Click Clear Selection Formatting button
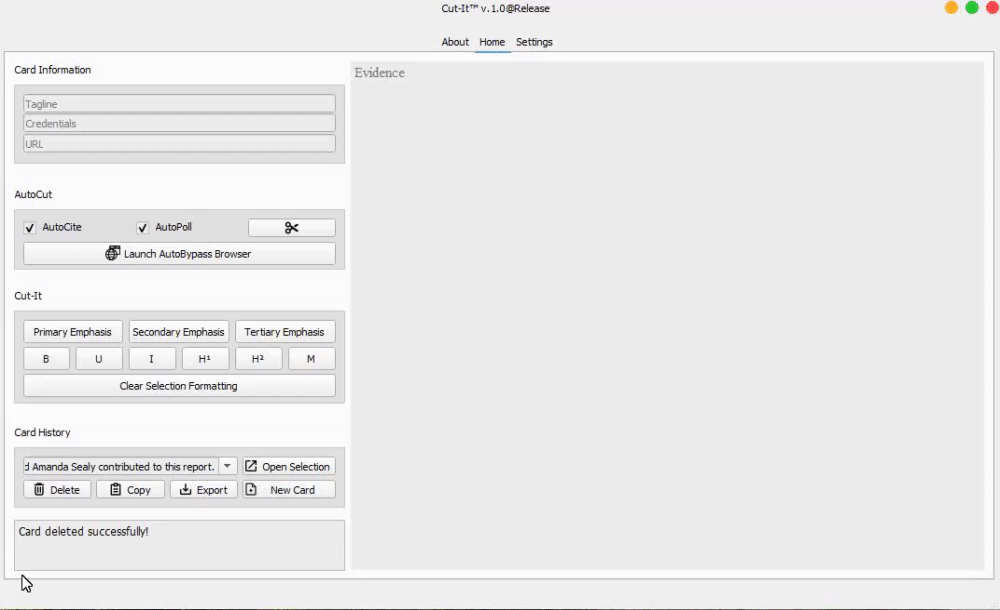Viewport: 1000px width, 610px height. click(x=179, y=386)
